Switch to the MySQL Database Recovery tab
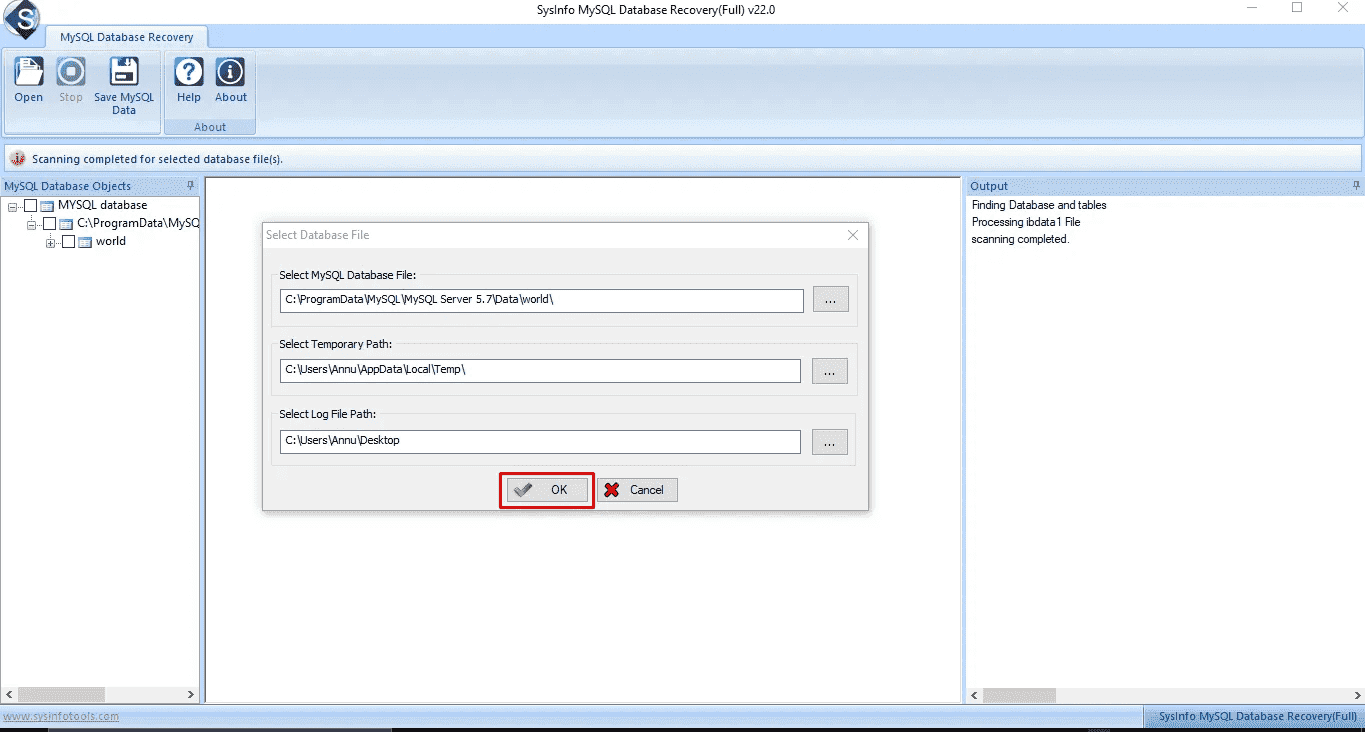 (127, 36)
